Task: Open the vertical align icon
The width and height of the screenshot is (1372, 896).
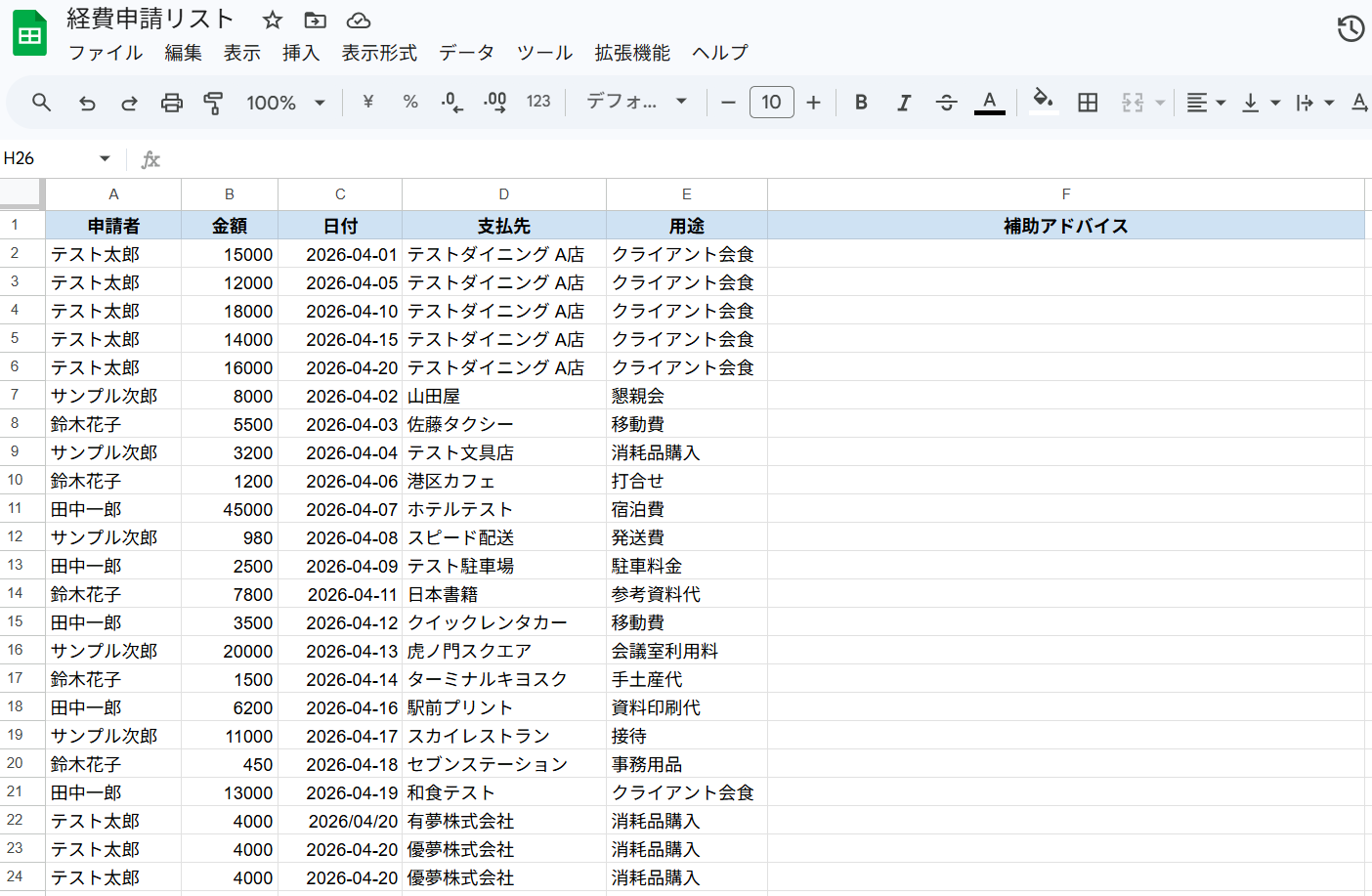Action: [1250, 102]
